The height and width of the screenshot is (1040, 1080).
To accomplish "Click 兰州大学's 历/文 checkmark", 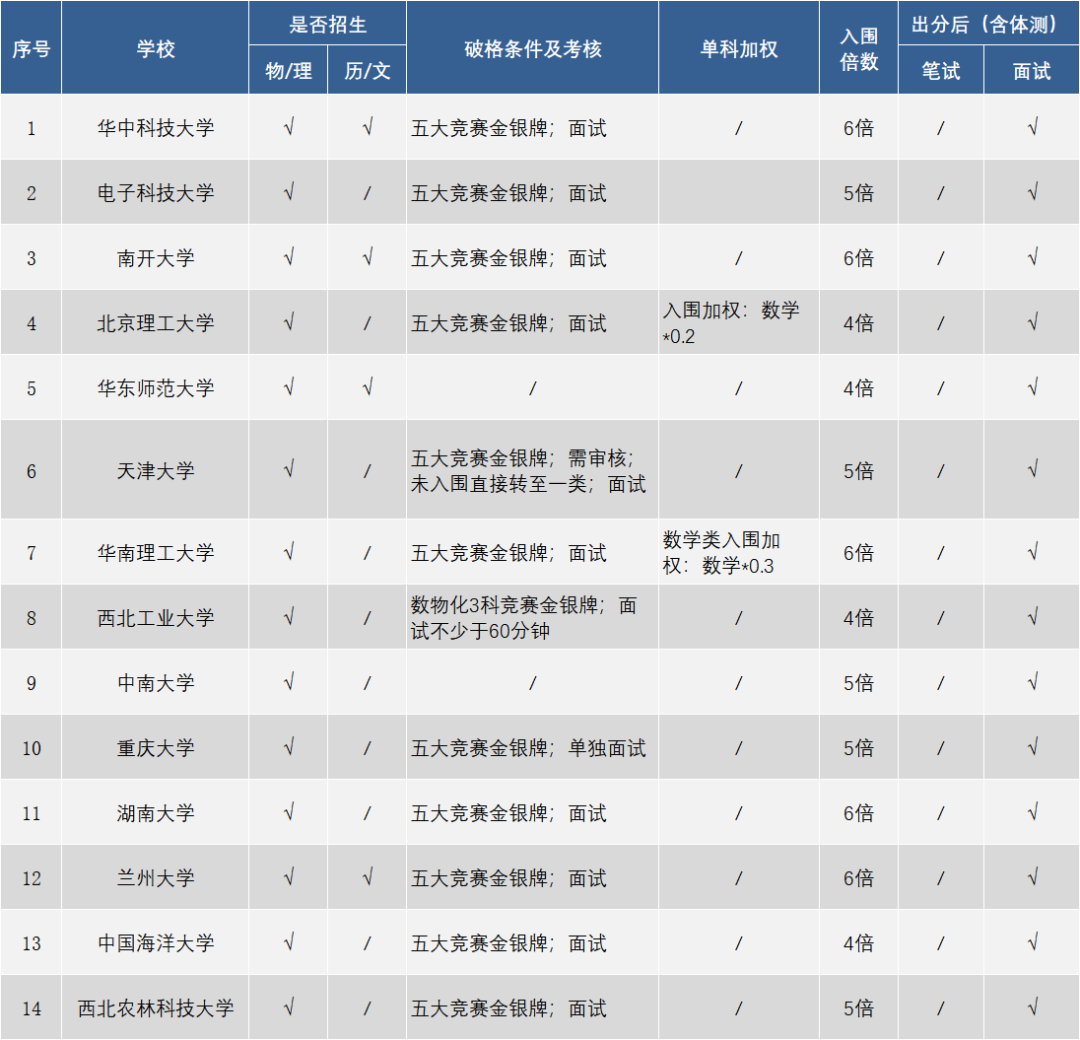I will (x=367, y=877).
